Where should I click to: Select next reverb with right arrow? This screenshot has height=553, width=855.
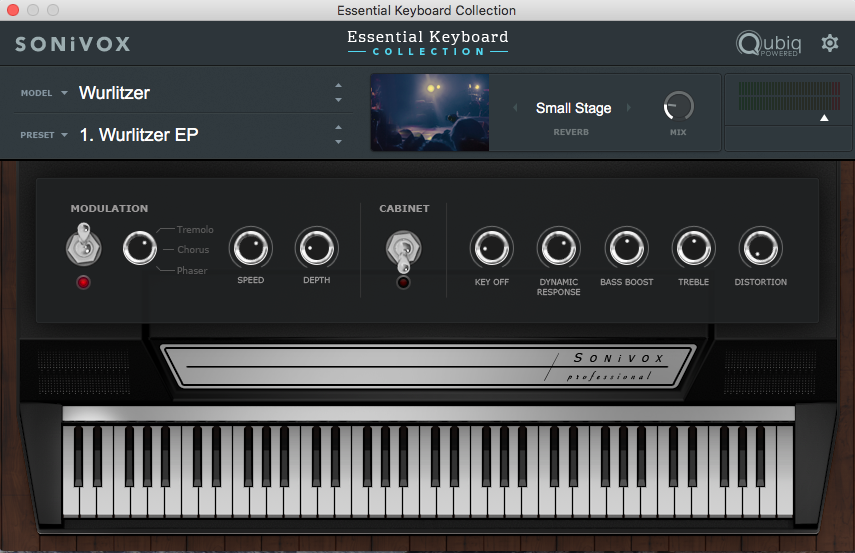629,108
